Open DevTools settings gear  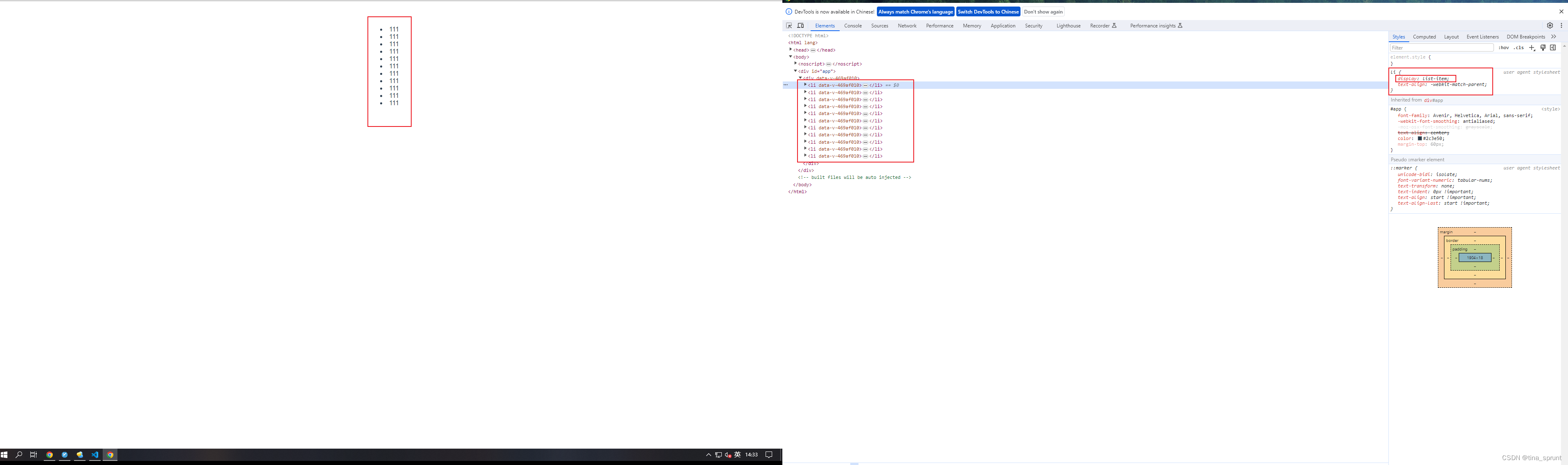coord(1550,25)
